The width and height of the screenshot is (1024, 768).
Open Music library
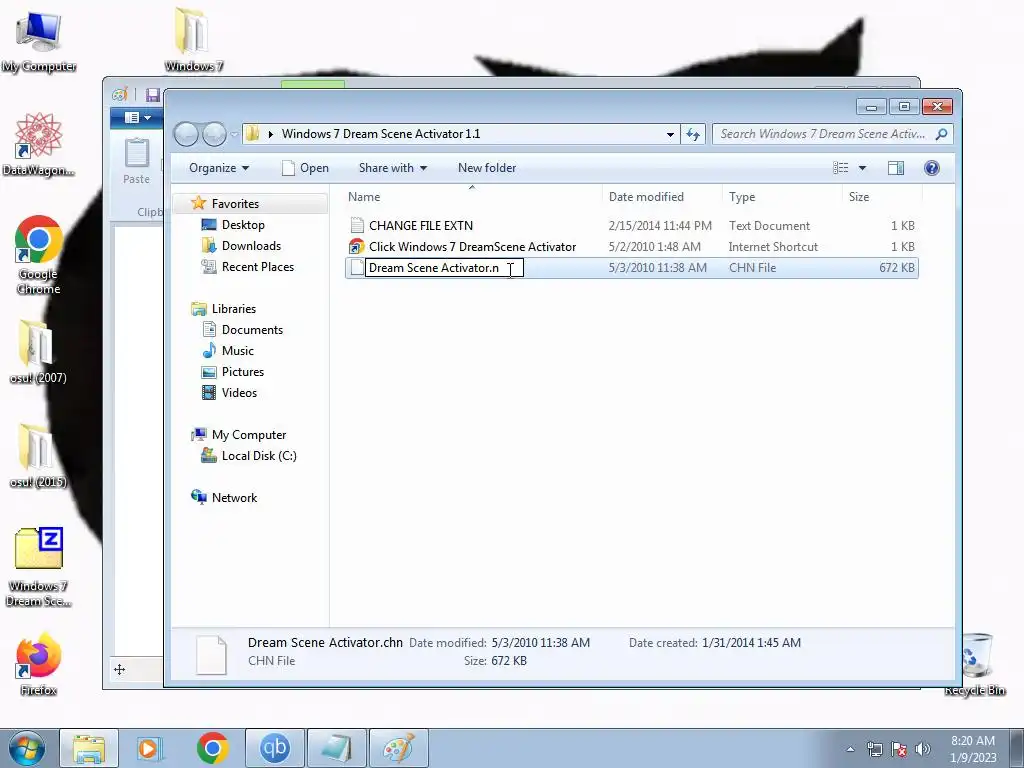tap(237, 351)
